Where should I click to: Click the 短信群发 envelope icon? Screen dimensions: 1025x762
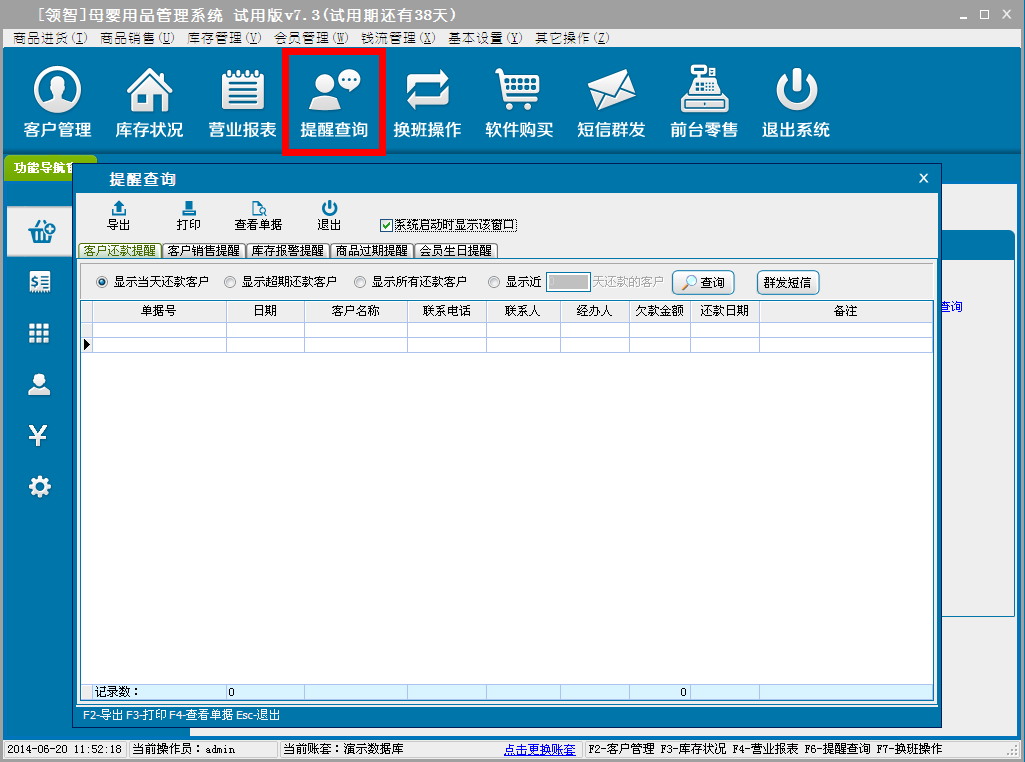[611, 102]
